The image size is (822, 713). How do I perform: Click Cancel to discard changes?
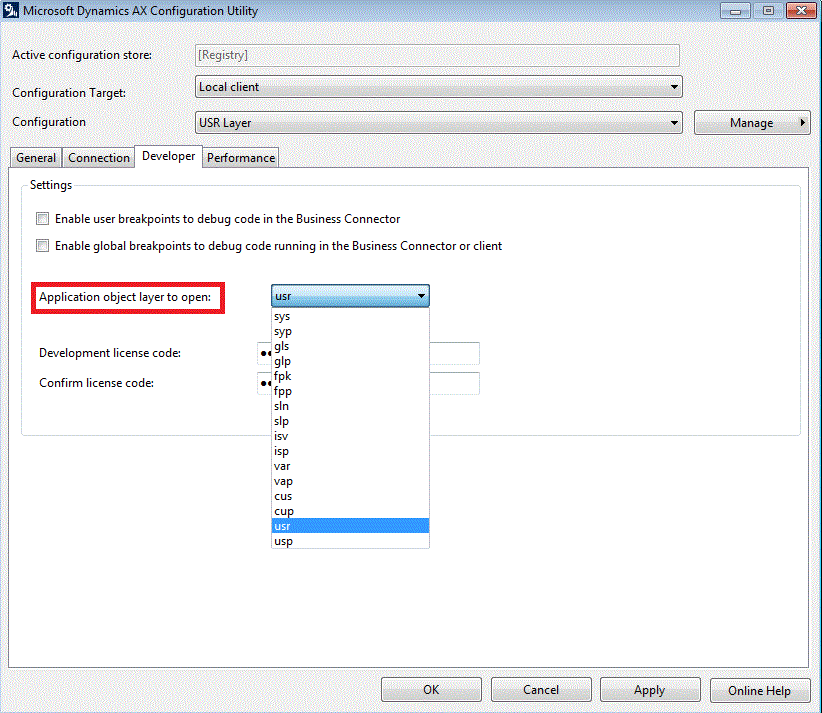pyautogui.click(x=541, y=690)
